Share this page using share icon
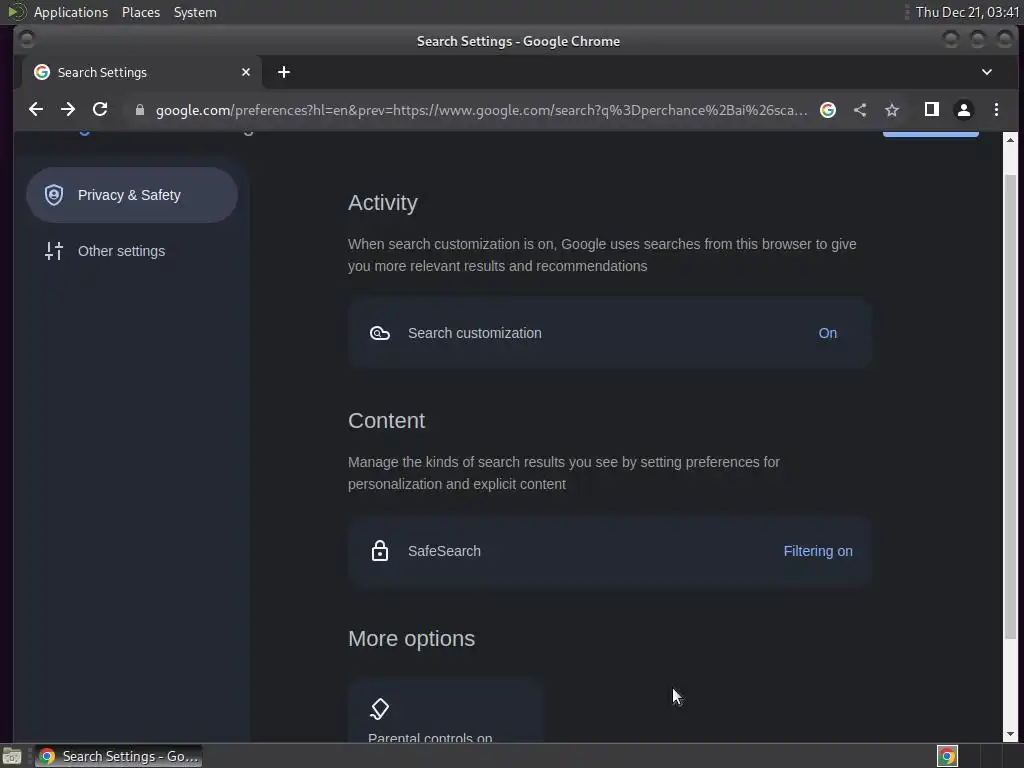Viewport: 1024px width, 768px height. 860,110
